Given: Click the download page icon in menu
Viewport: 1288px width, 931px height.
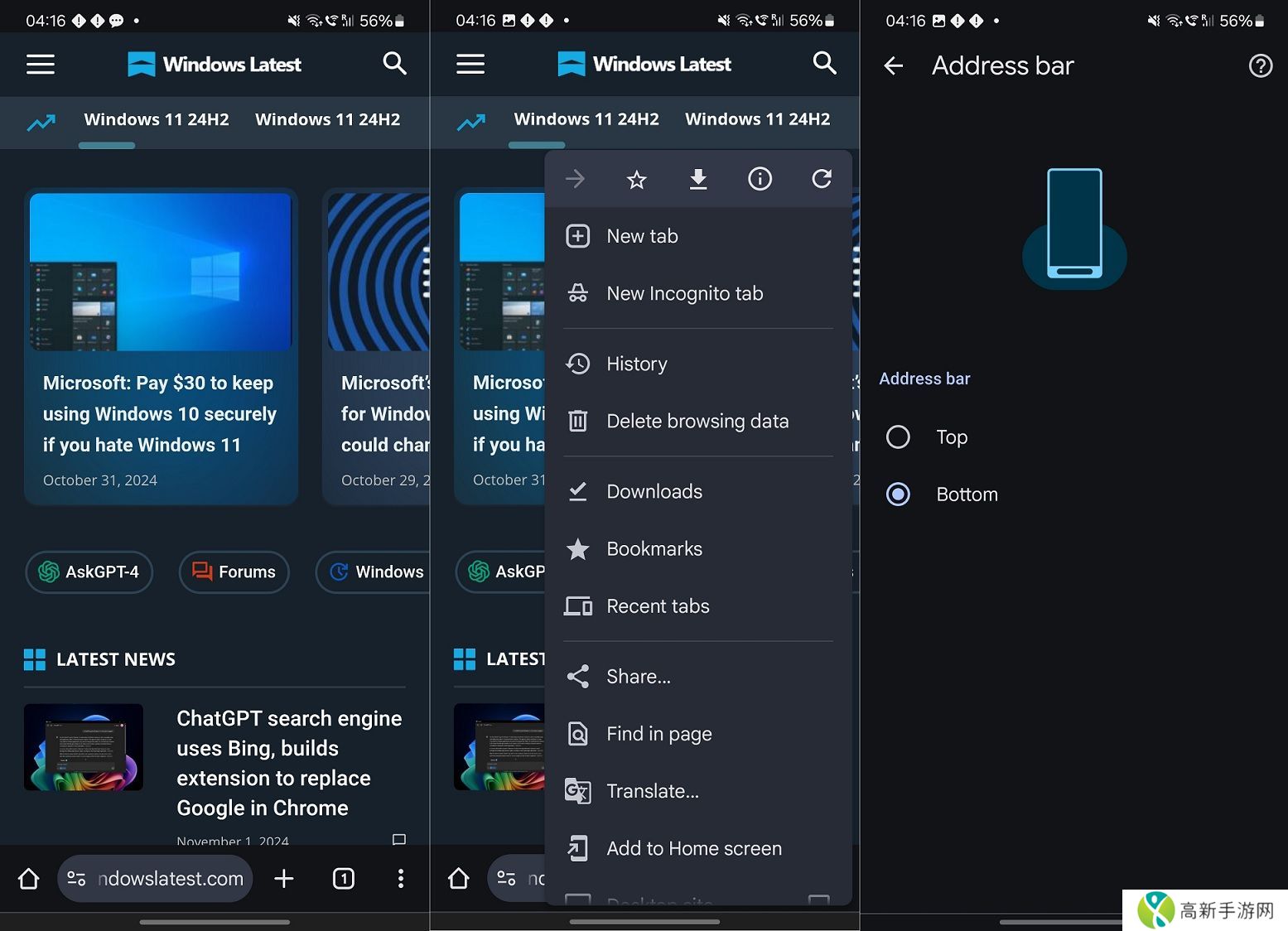Looking at the screenshot, I should click(x=698, y=179).
